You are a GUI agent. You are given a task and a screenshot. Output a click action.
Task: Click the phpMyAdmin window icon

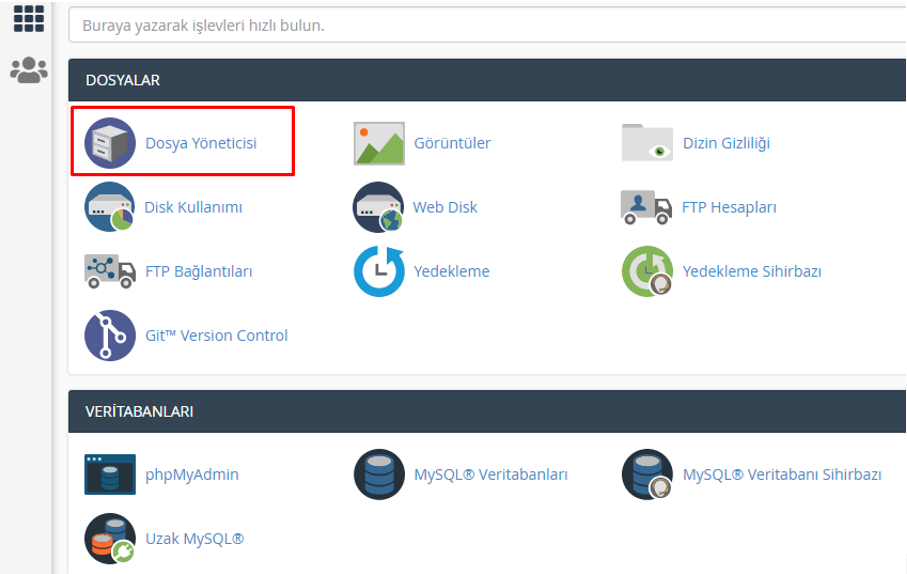tap(110, 474)
